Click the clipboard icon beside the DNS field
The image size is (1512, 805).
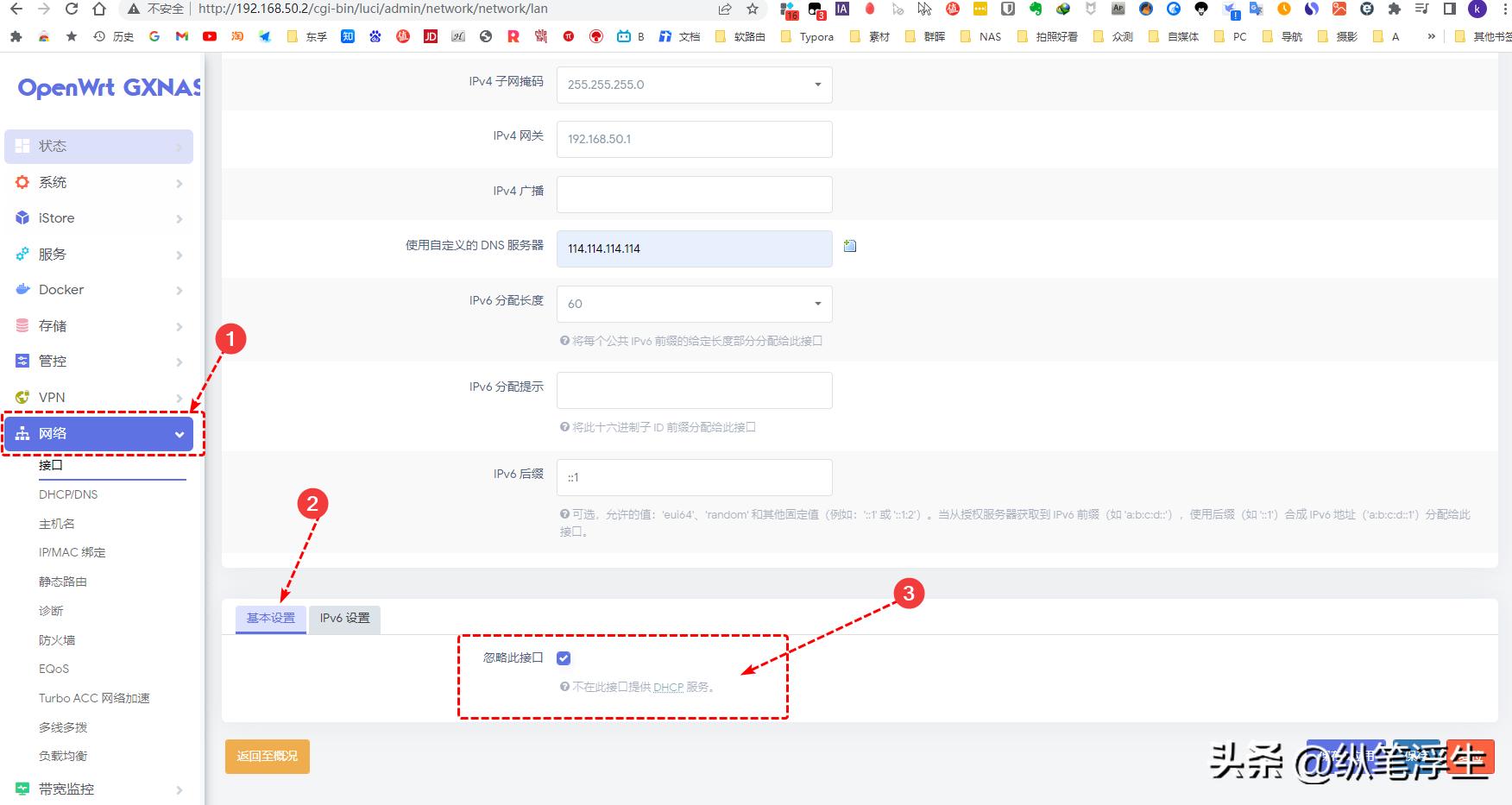[x=850, y=246]
